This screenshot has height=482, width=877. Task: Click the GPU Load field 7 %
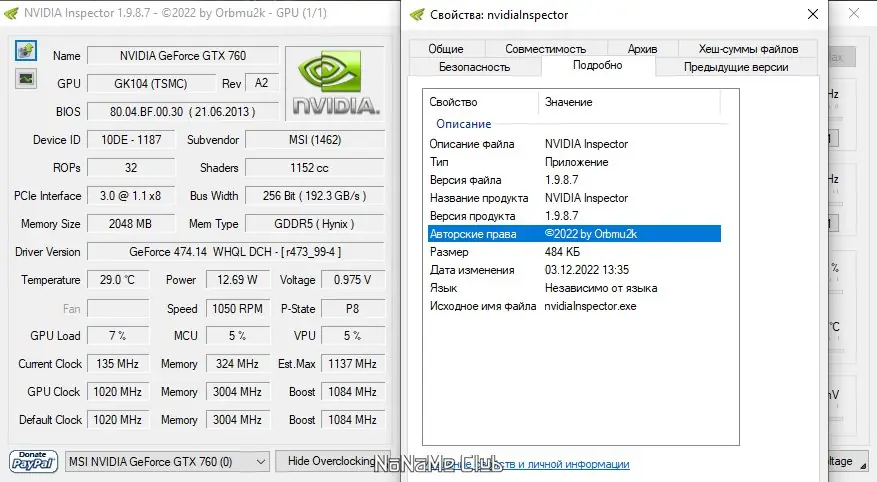(118, 335)
